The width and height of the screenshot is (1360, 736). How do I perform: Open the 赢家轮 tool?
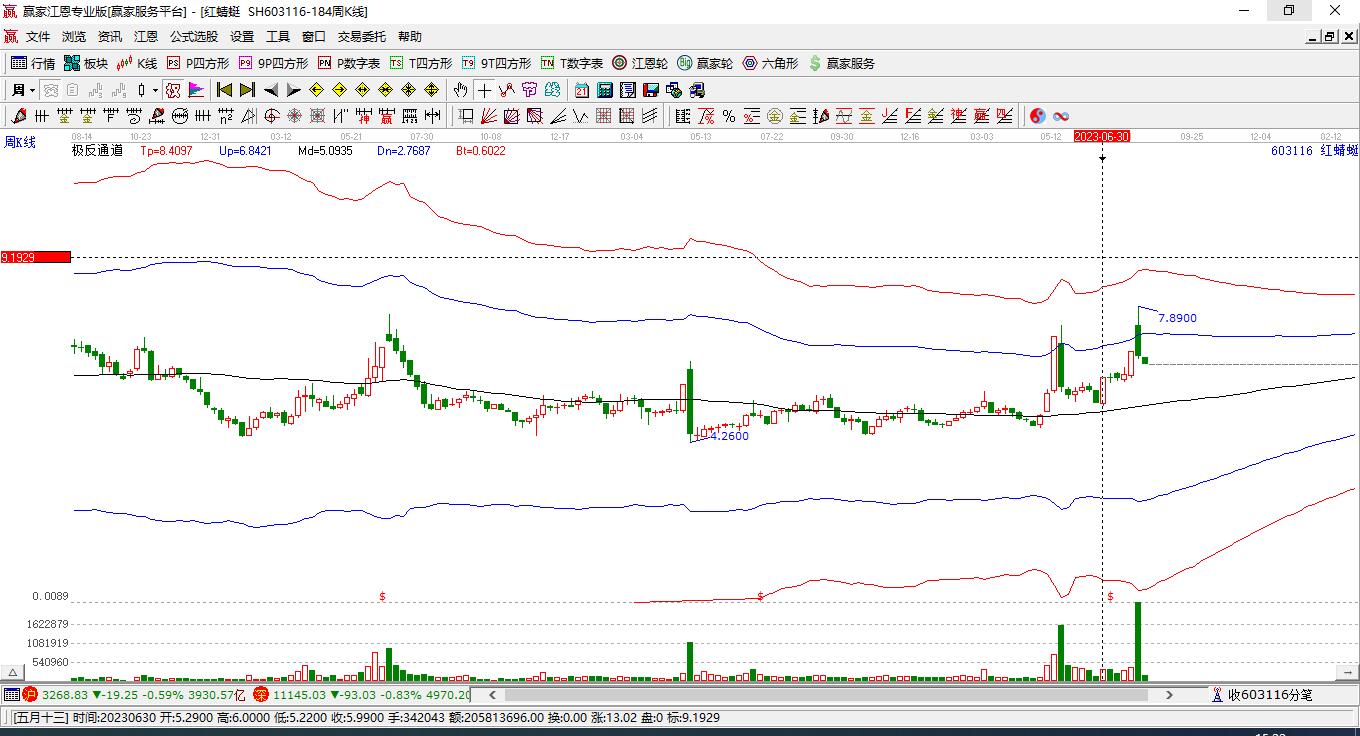(x=705, y=63)
